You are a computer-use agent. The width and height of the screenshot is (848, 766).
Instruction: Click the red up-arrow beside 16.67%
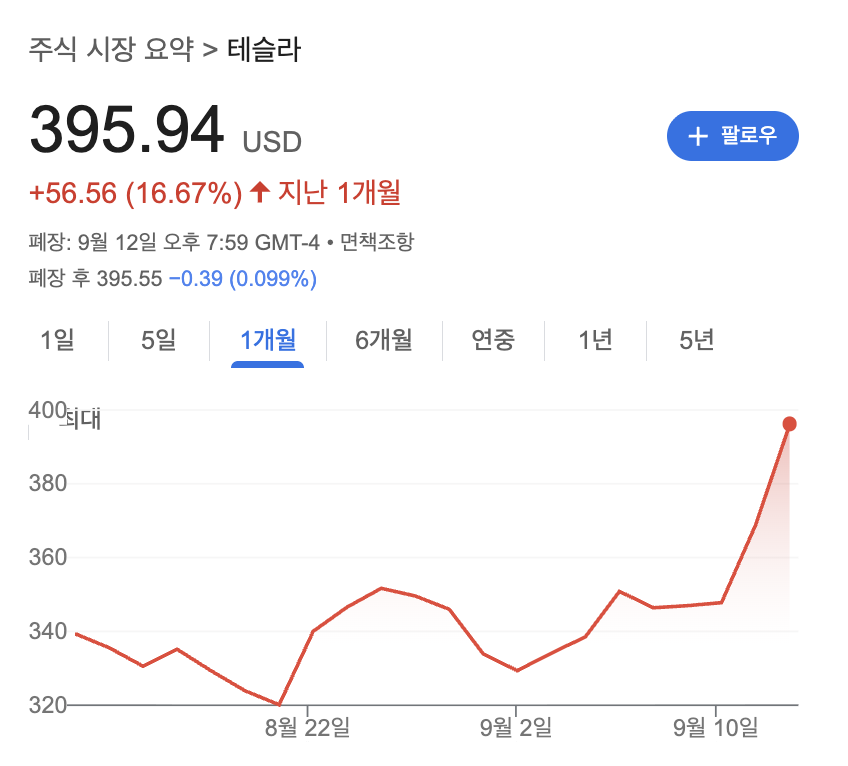[260, 192]
